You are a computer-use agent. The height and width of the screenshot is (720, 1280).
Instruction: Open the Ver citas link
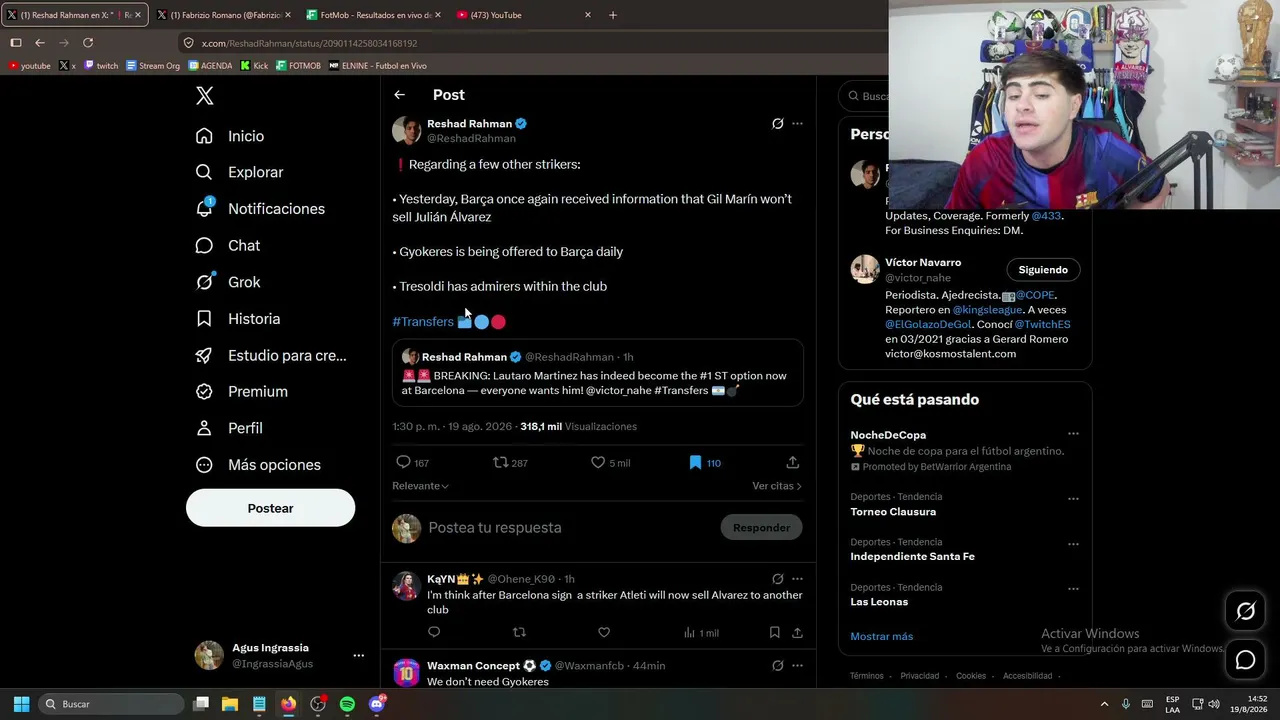777,486
